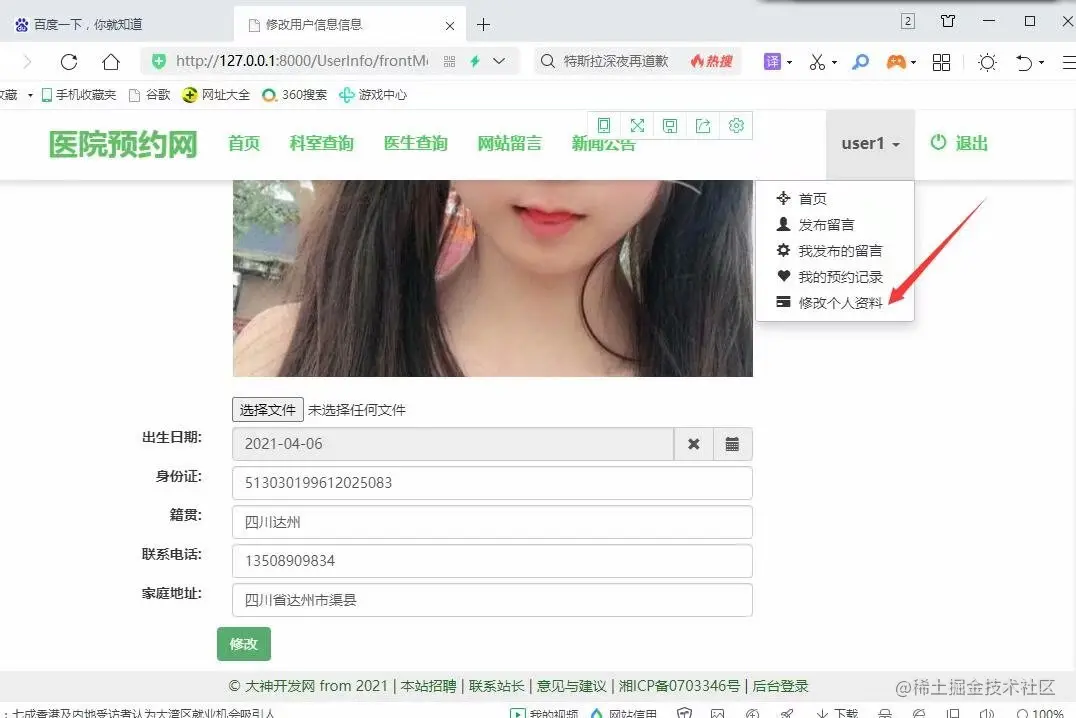
Task: Click the user profile photo
Action: click(493, 278)
